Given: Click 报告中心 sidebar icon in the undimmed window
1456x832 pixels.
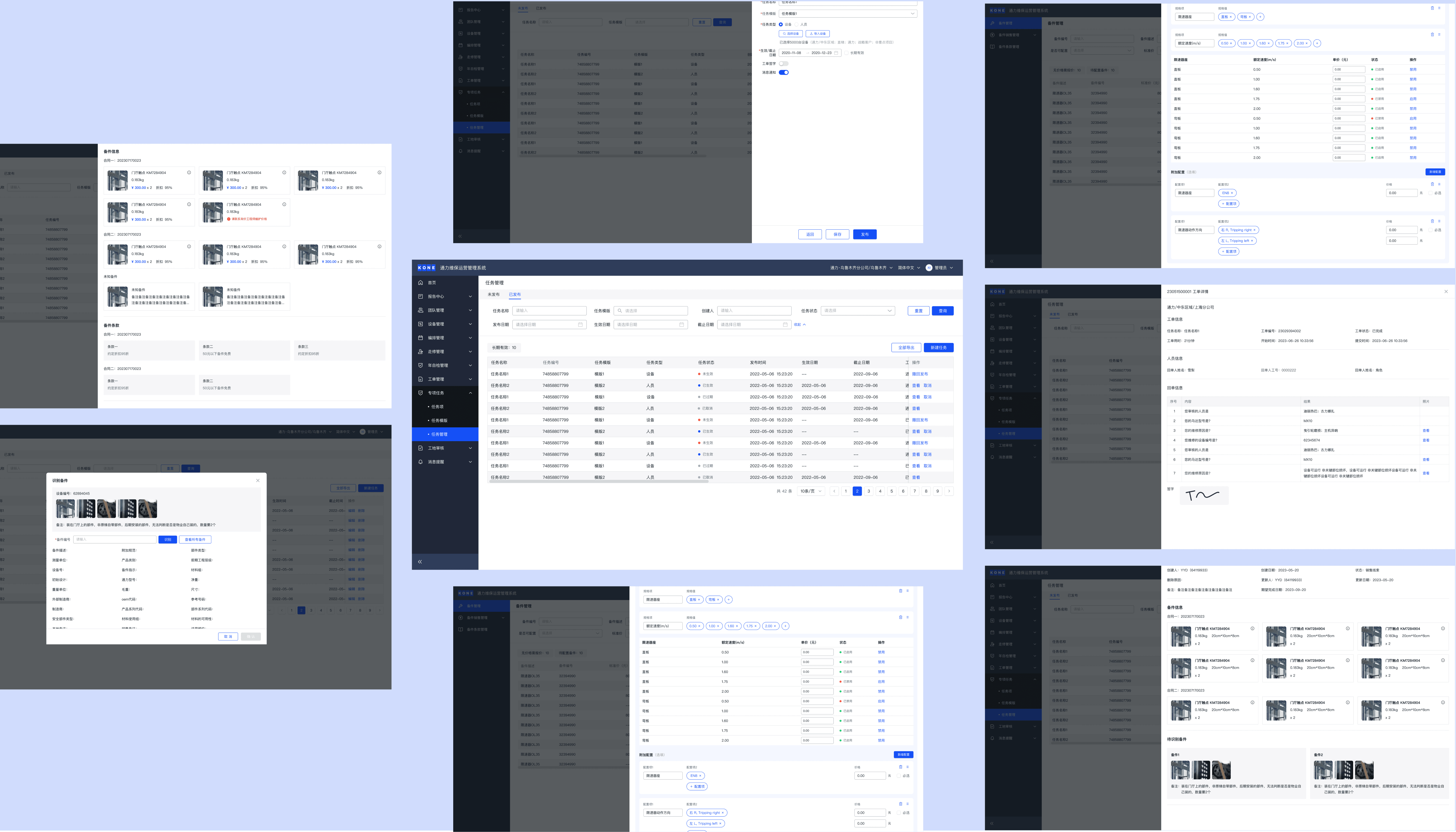Looking at the screenshot, I should click(420, 296).
